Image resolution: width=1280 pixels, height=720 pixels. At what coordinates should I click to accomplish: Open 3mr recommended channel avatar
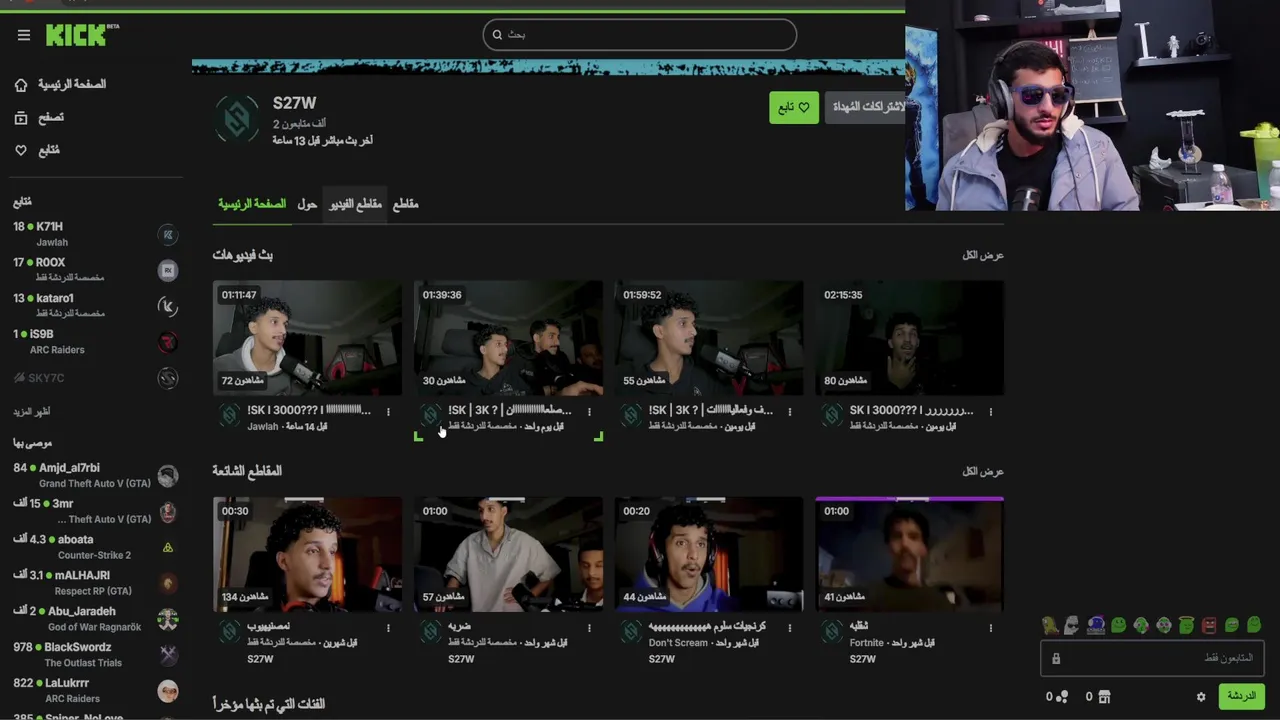168,512
